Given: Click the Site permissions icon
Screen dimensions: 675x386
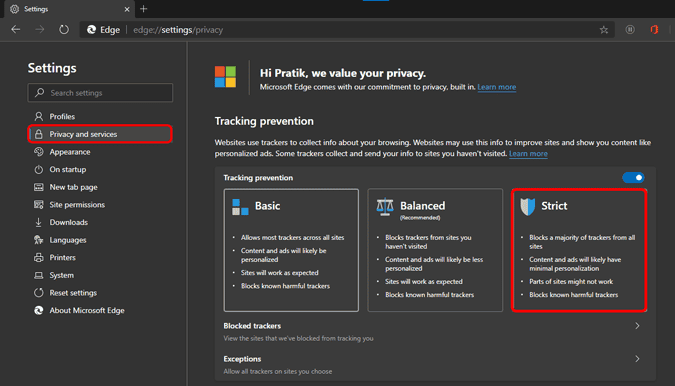Looking at the screenshot, I should coord(39,204).
